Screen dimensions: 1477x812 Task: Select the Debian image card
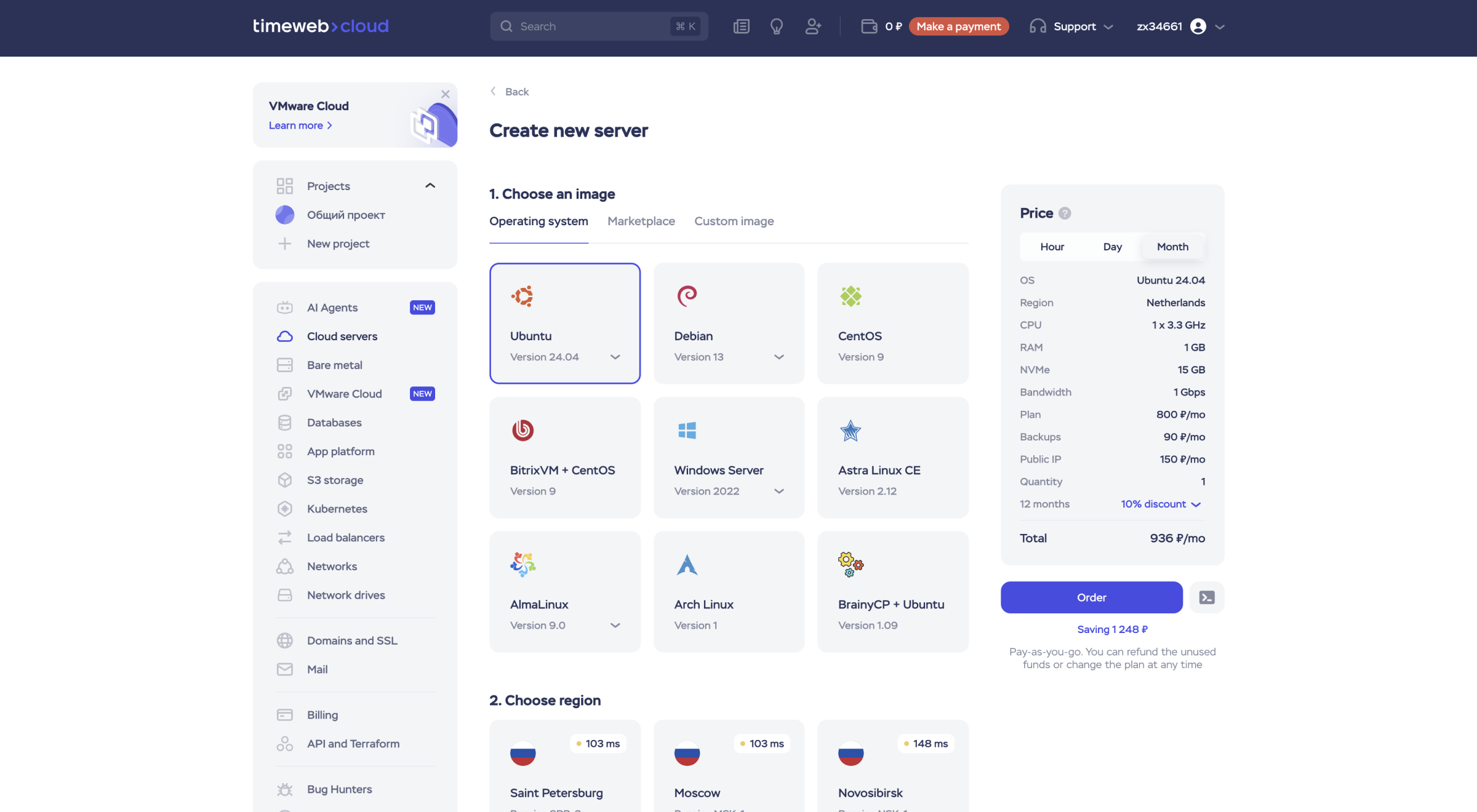(729, 323)
